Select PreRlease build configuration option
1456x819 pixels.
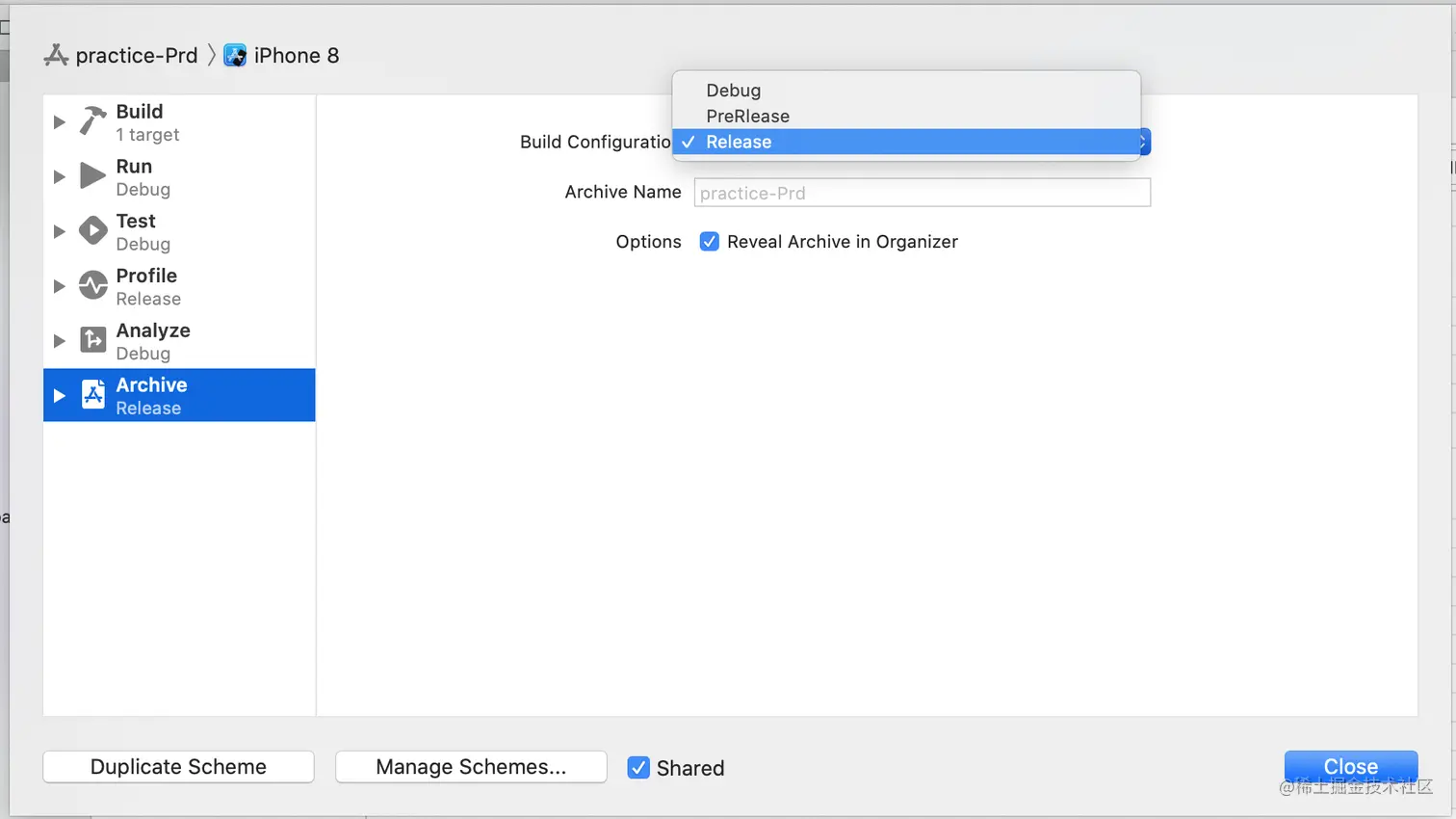(x=747, y=117)
